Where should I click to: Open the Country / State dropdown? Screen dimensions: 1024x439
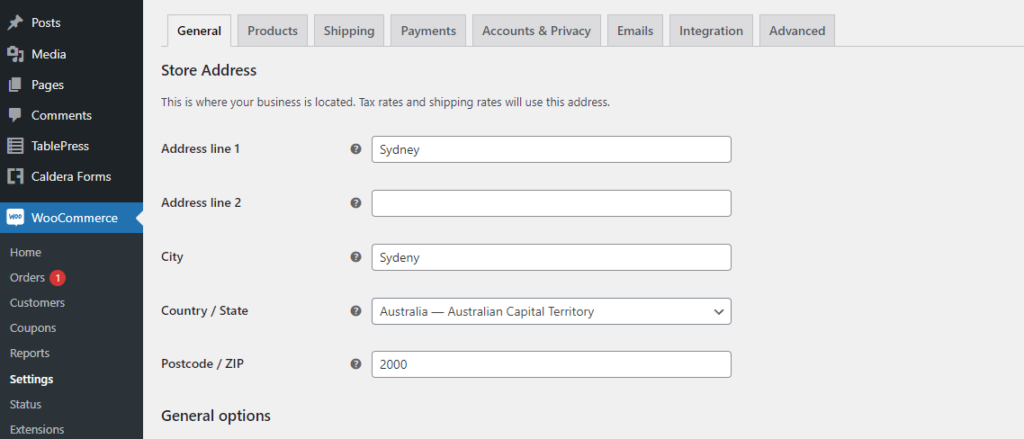(x=551, y=312)
